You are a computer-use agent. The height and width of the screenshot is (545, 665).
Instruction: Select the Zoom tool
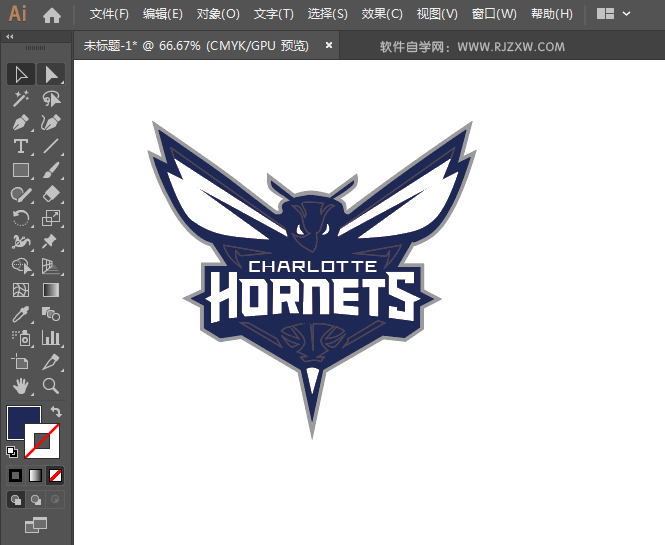point(51,386)
